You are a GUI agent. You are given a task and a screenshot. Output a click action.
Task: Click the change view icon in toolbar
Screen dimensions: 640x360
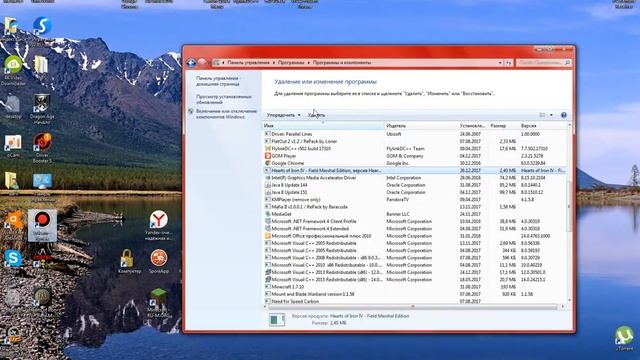[542, 115]
